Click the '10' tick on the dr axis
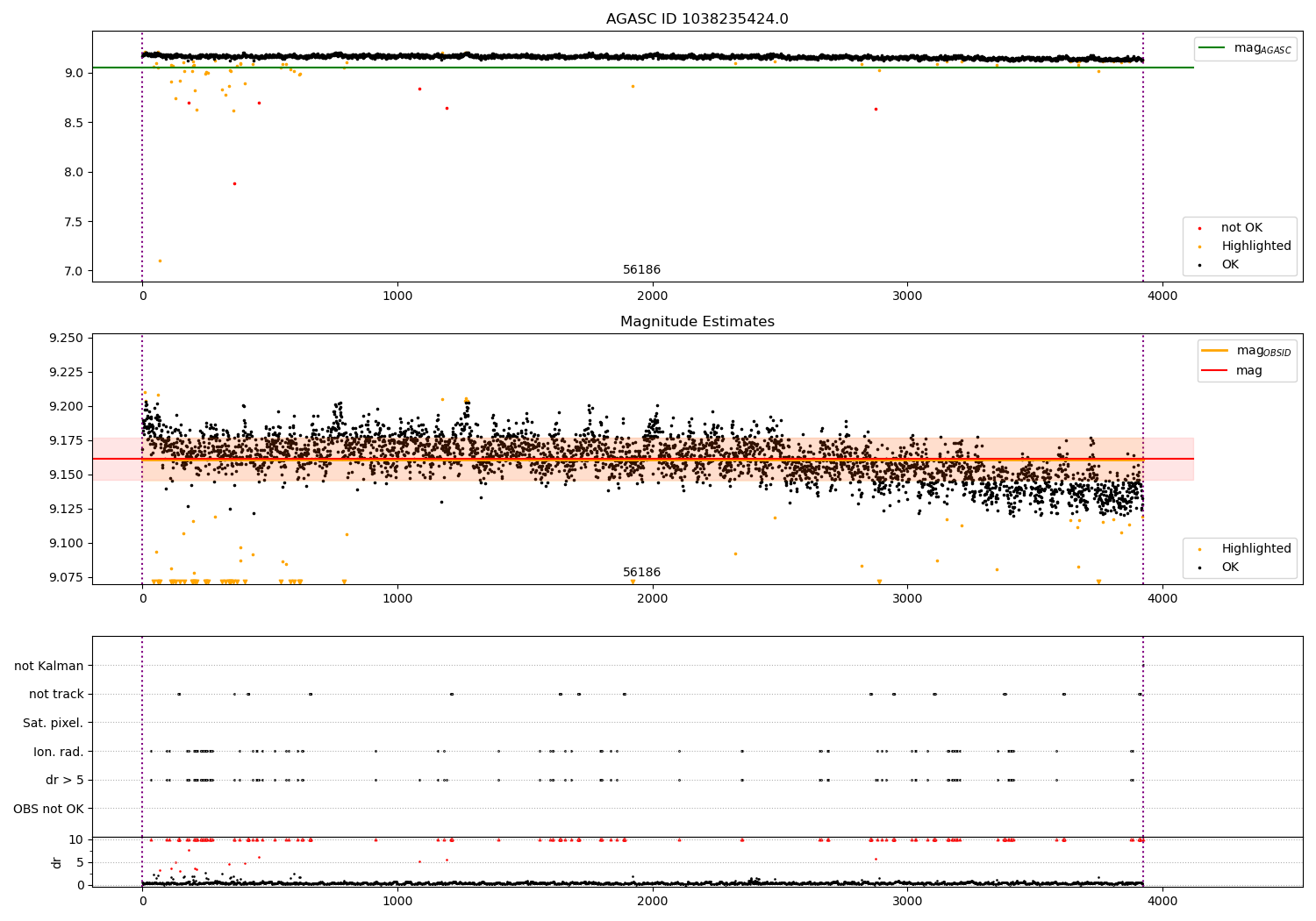Viewport: 1316px width, 921px height. point(76,839)
